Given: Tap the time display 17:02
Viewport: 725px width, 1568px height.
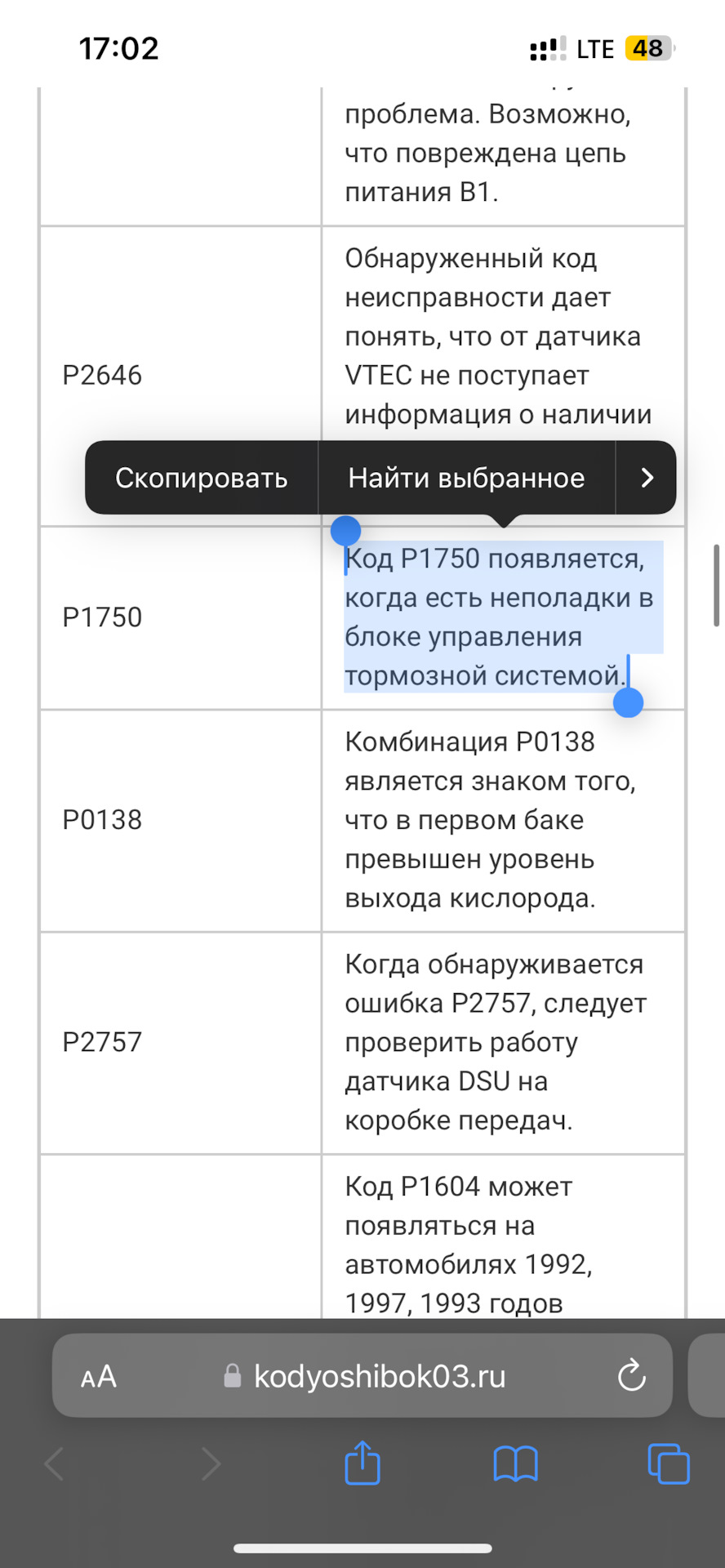Looking at the screenshot, I should click(x=118, y=49).
